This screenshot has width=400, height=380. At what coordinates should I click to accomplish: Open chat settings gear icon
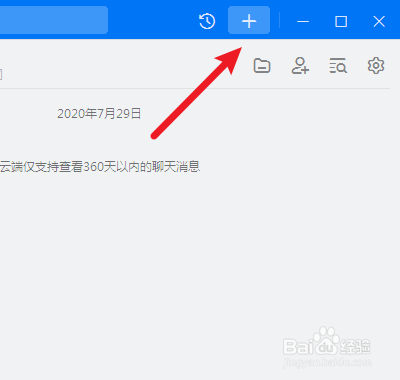coord(376,65)
